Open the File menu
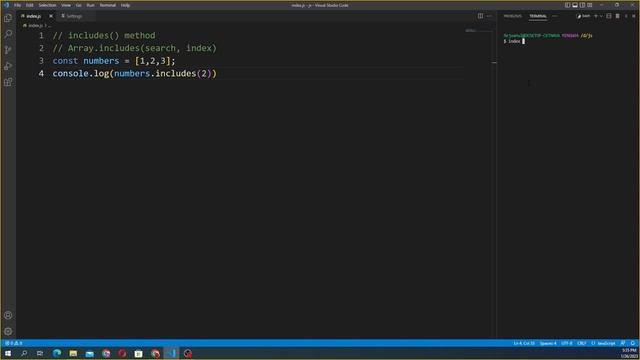 [17, 5]
